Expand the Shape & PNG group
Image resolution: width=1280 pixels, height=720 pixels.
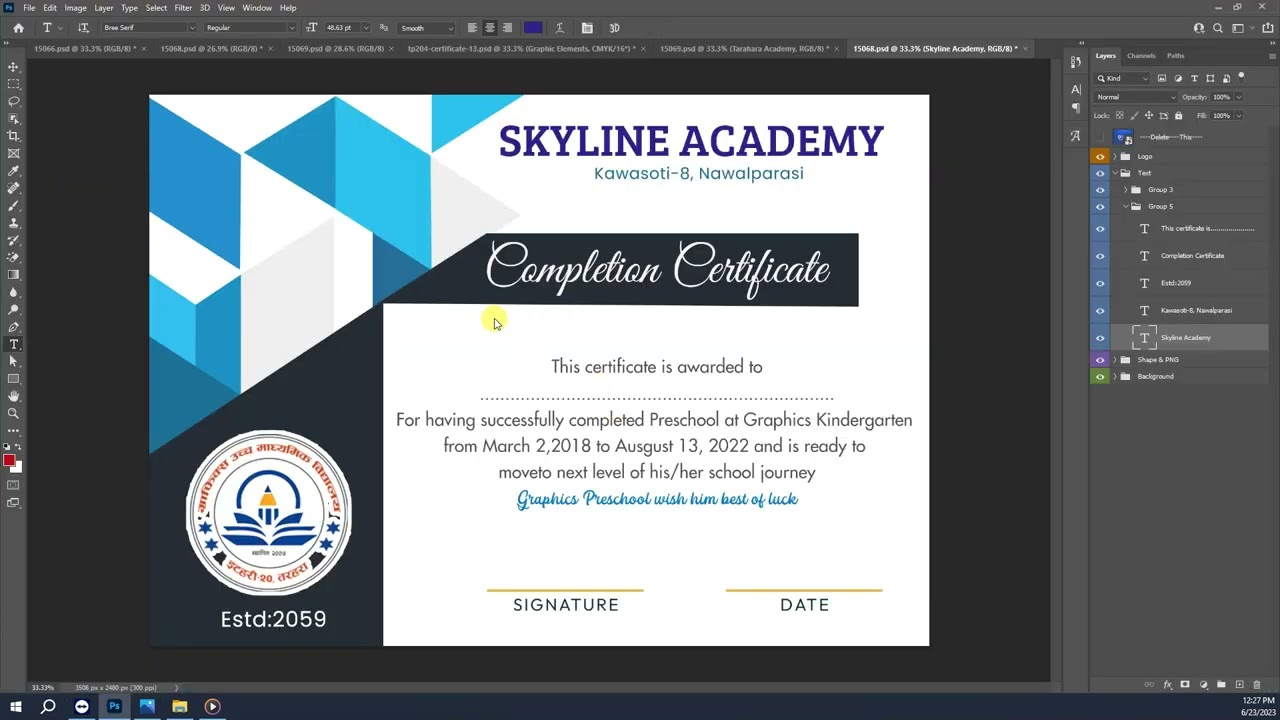[x=1115, y=360]
